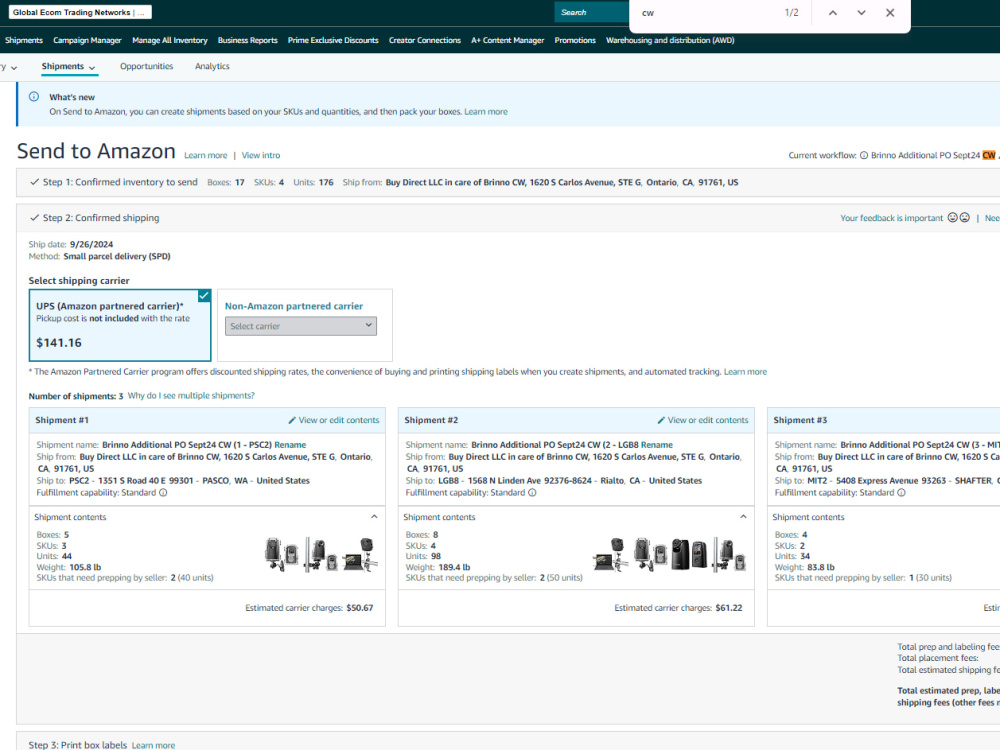The height and width of the screenshot is (750, 1000).
Task: Expand the partially visible left submenu chevron
Action: [14, 68]
